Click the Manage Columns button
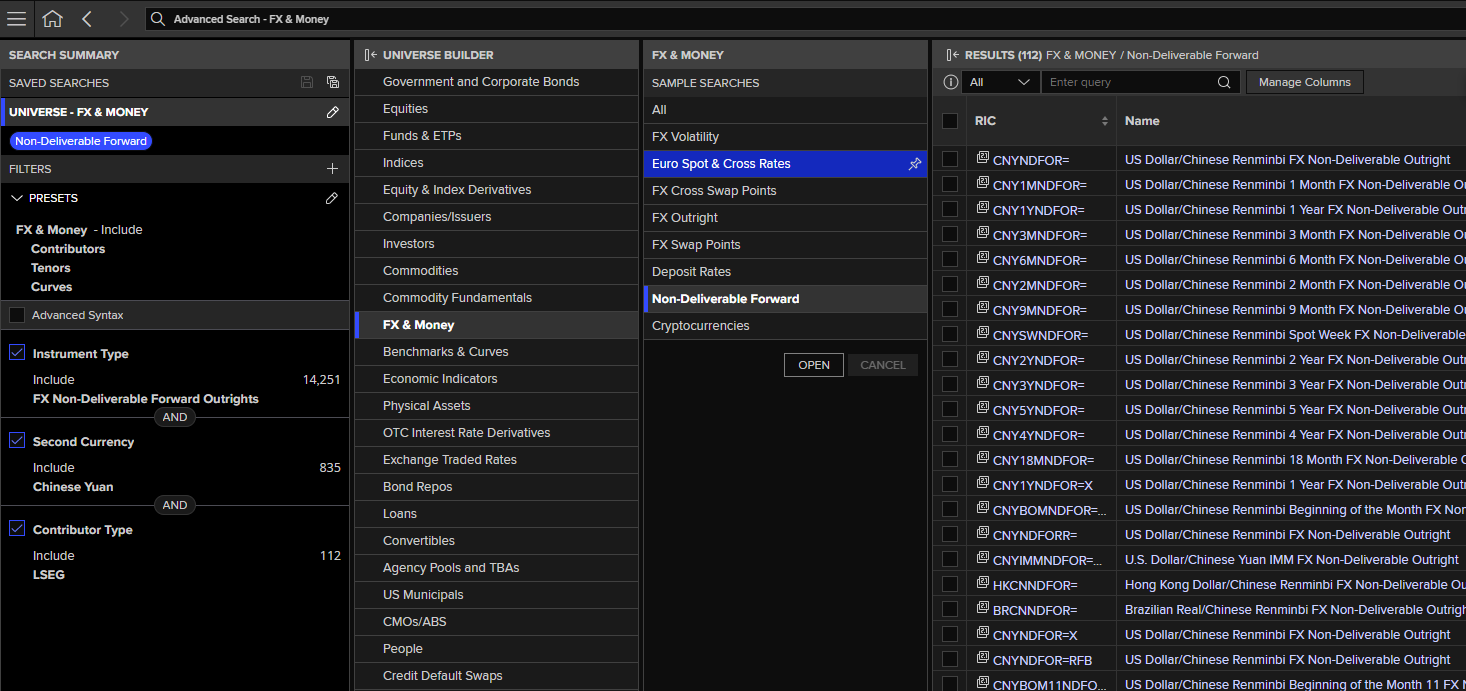The height and width of the screenshot is (691, 1466). (1304, 82)
